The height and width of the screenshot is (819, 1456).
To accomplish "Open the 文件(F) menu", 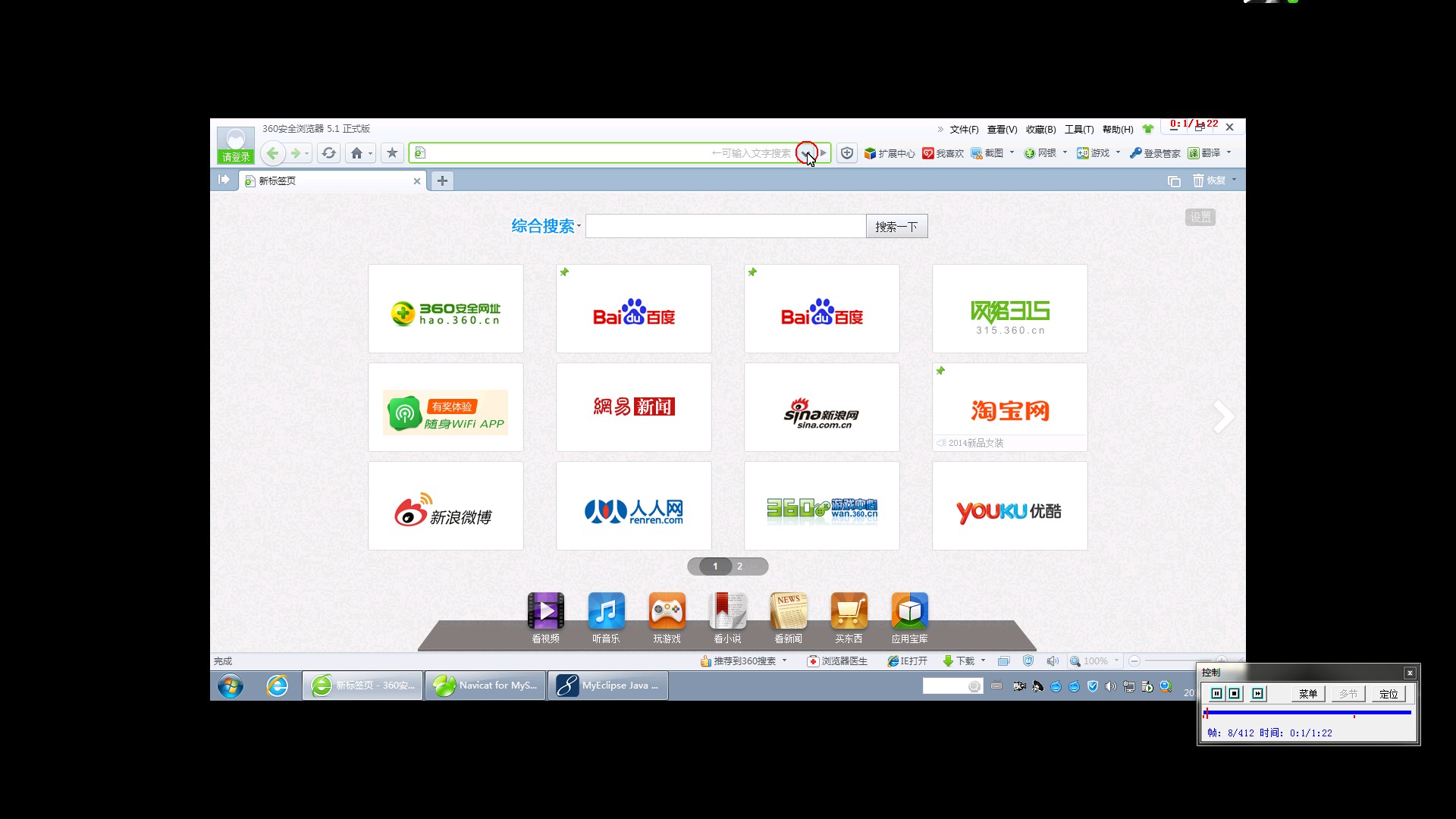I will (x=964, y=130).
